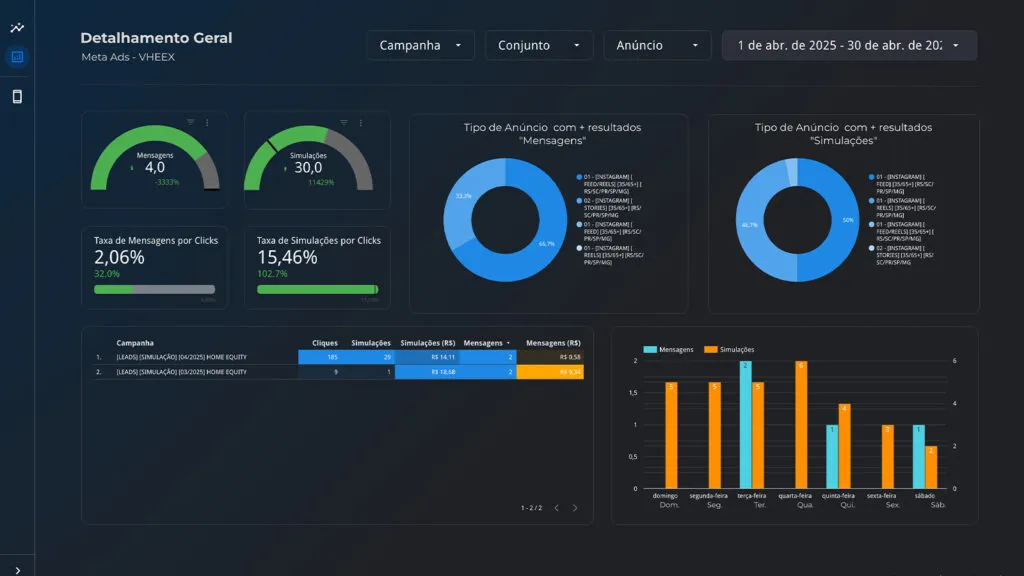Sort table by Campanha column header
Image resolution: width=1024 pixels, height=576 pixels.
coord(135,343)
